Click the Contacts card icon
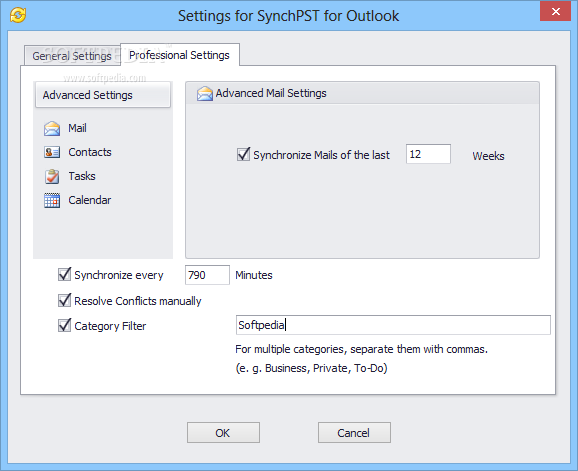The image size is (578, 471). tap(52, 152)
